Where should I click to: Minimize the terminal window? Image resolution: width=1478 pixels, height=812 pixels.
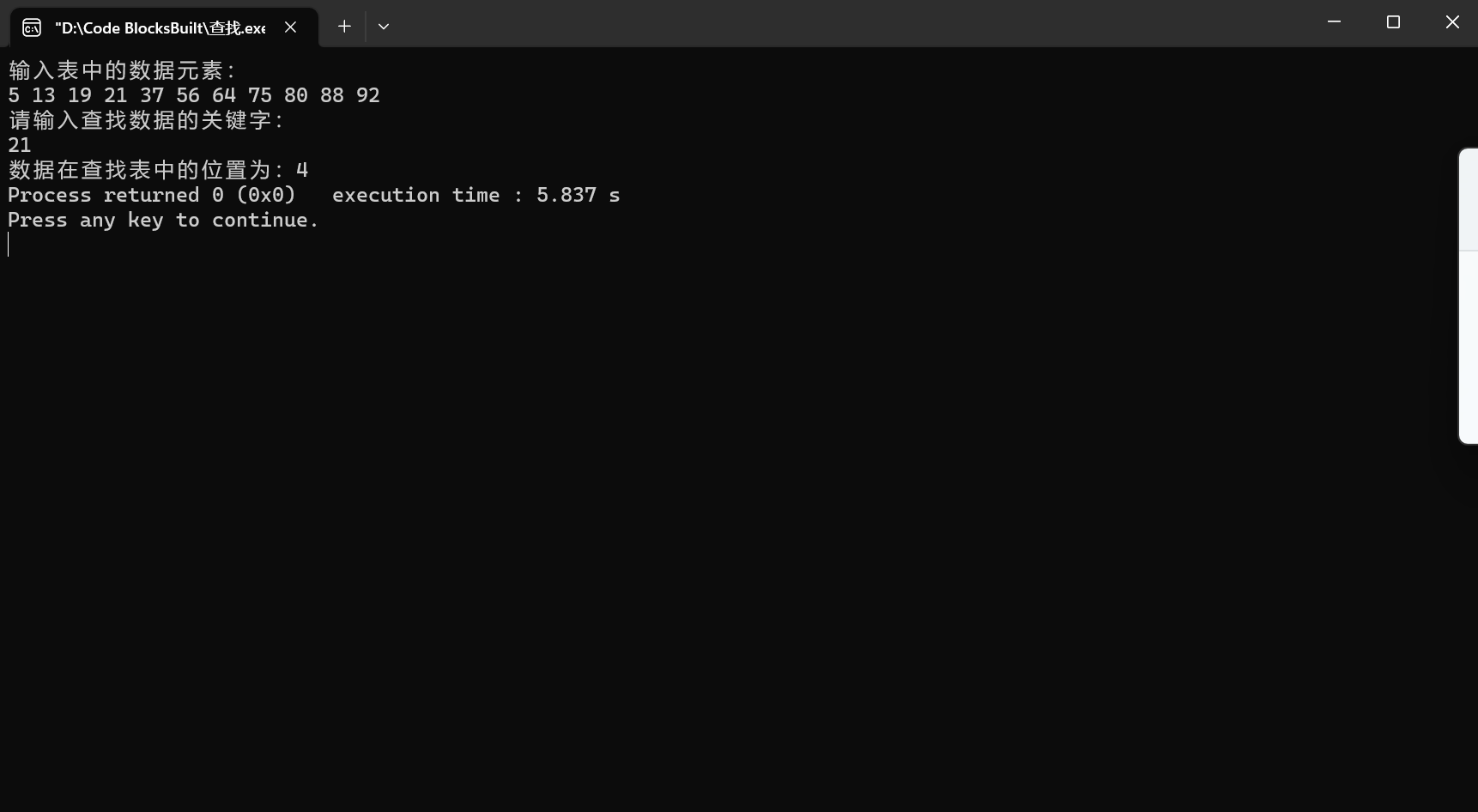coord(1334,22)
